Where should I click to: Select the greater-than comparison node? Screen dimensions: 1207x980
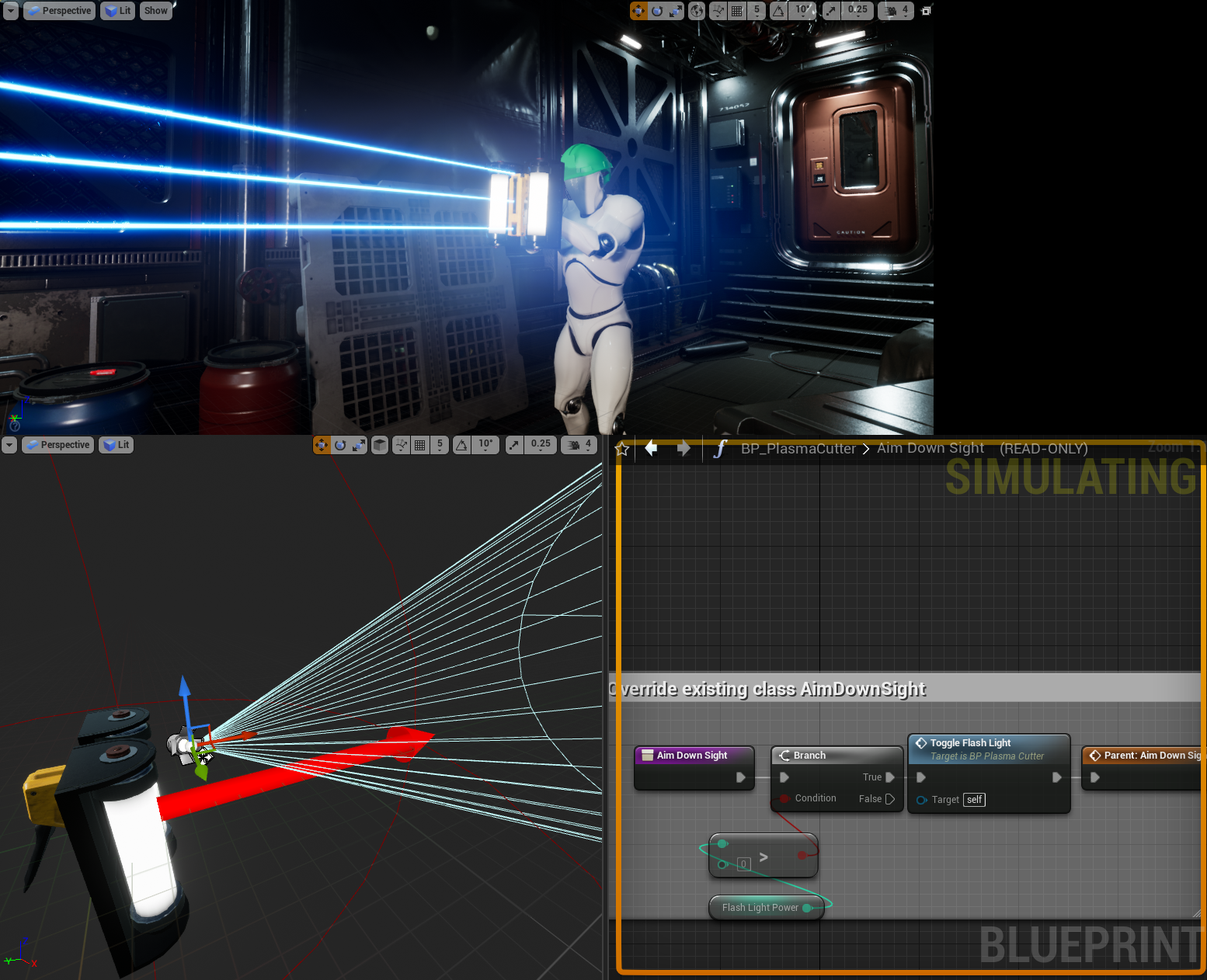coord(764,857)
